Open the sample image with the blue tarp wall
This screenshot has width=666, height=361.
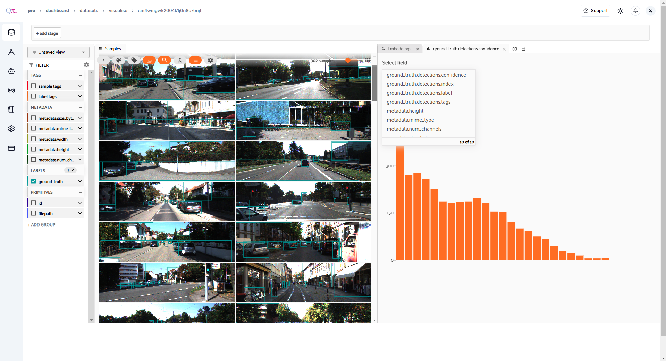coord(303,120)
